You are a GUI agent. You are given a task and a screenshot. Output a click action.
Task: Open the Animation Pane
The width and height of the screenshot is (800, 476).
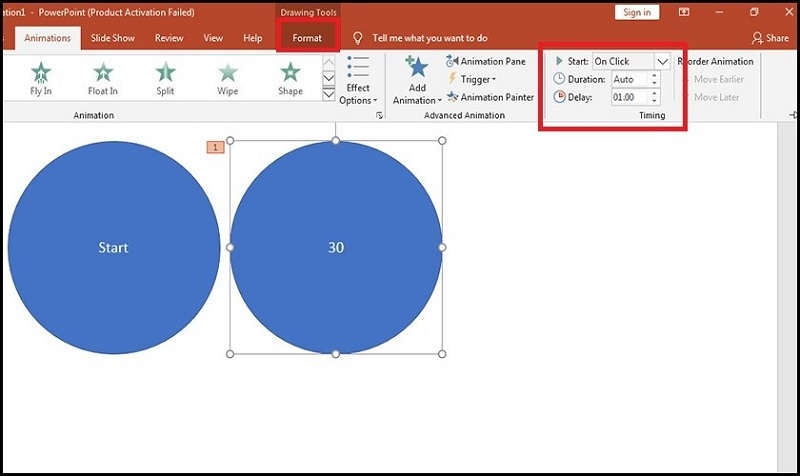point(486,62)
